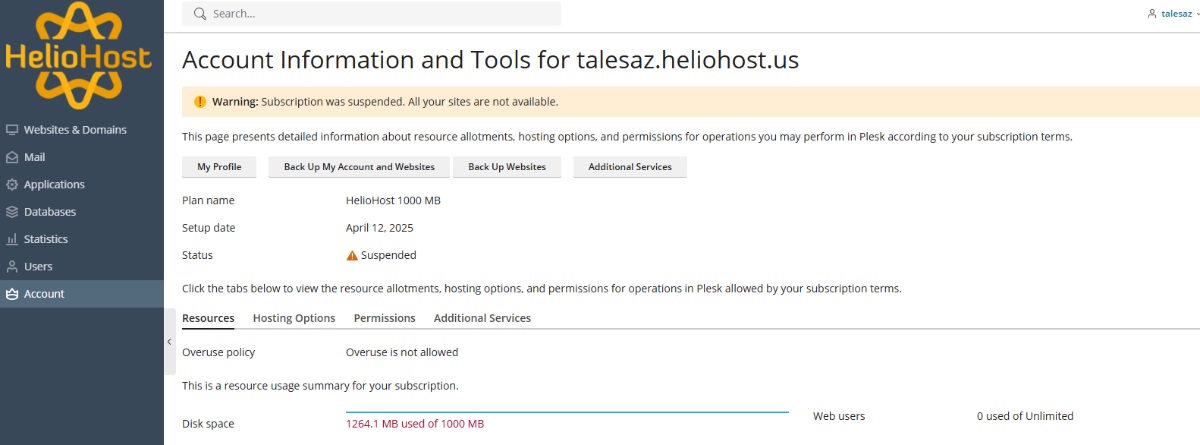Click the My Profile button

(x=219, y=167)
